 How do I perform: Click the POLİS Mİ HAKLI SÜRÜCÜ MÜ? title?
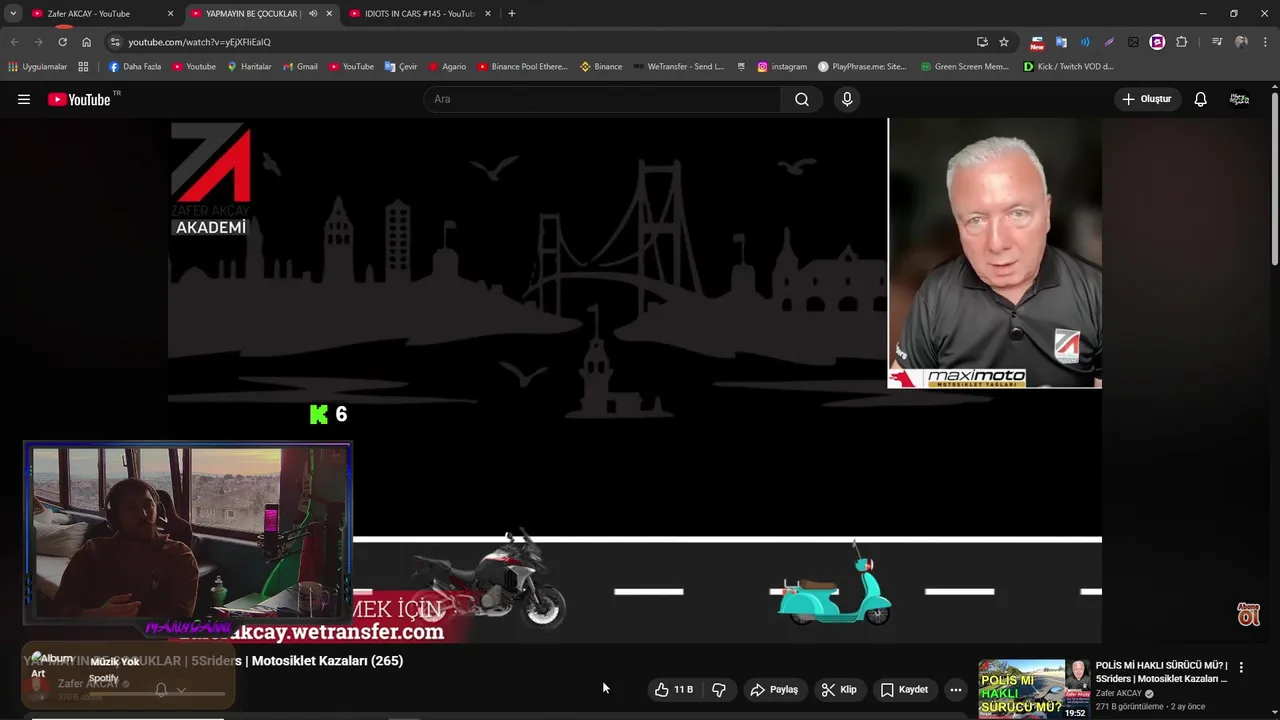(1161, 672)
